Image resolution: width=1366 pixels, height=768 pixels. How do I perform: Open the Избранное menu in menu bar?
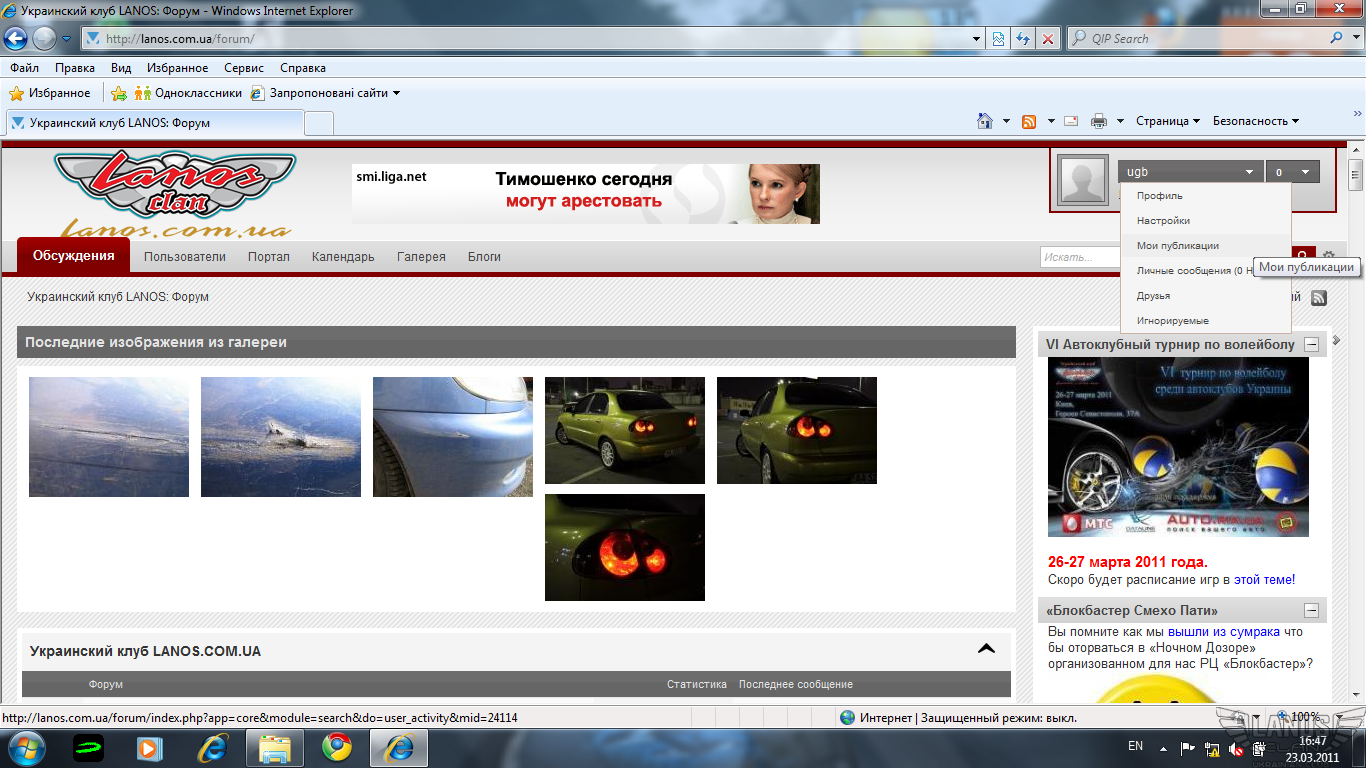[177, 68]
